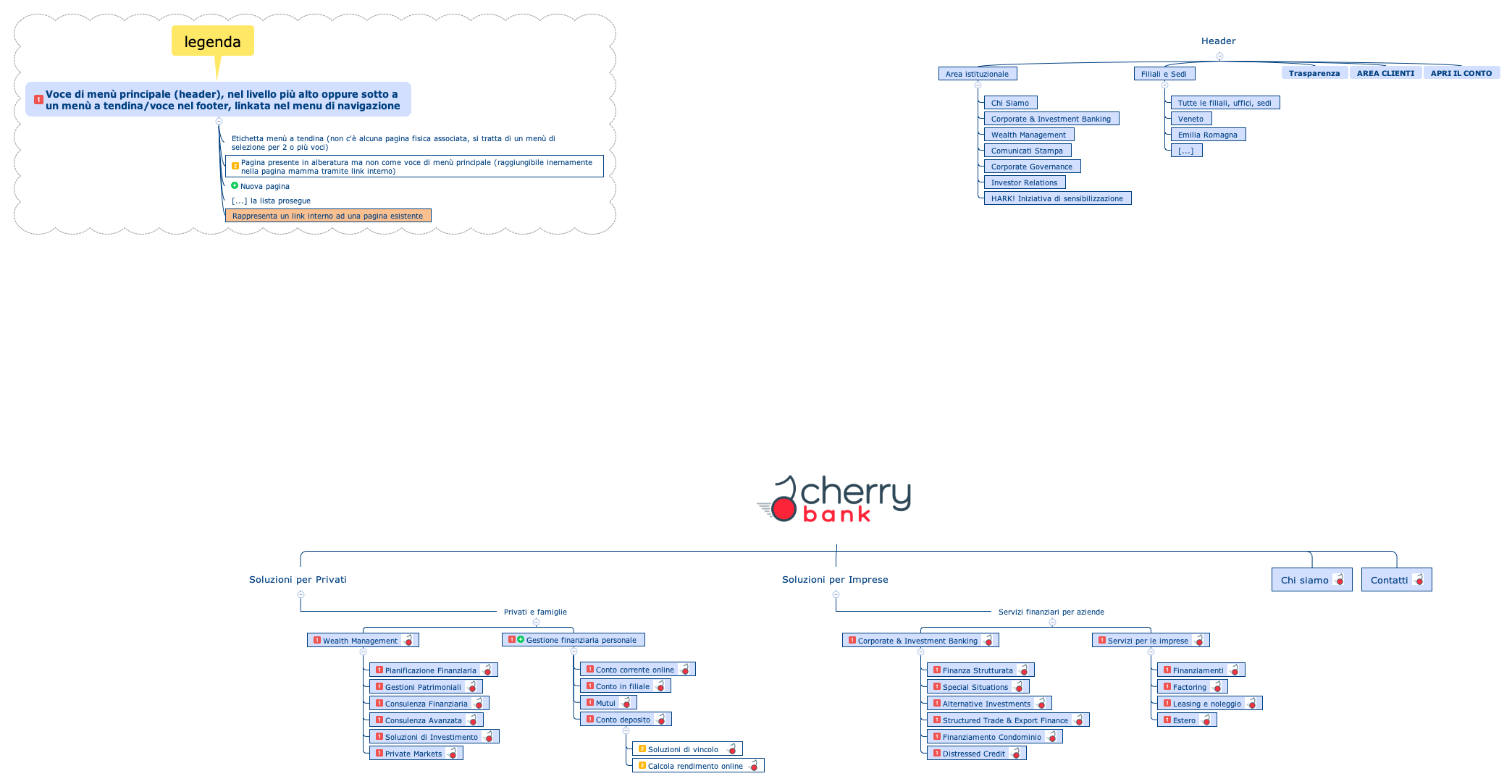
Task: Collapse the Header node
Action: [1219, 56]
